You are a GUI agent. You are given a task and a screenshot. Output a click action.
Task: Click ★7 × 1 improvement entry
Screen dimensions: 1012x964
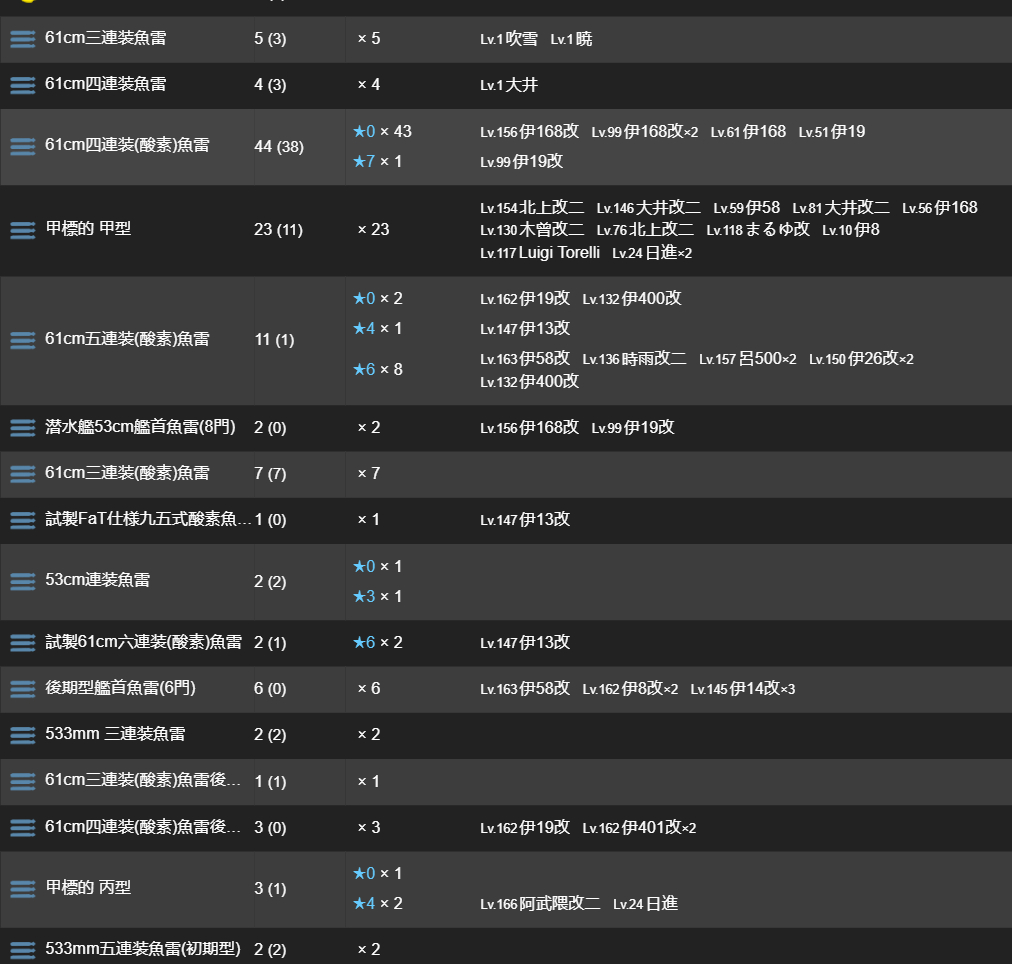[378, 161]
